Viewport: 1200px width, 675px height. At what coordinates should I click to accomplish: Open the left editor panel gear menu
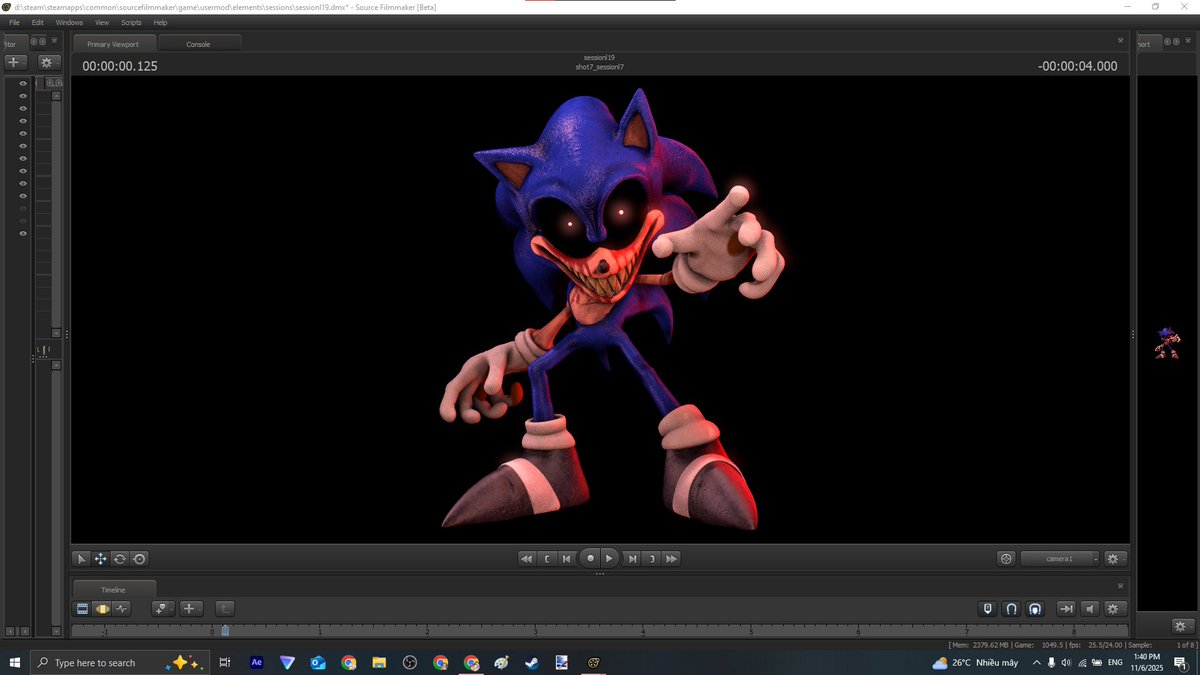click(50, 62)
